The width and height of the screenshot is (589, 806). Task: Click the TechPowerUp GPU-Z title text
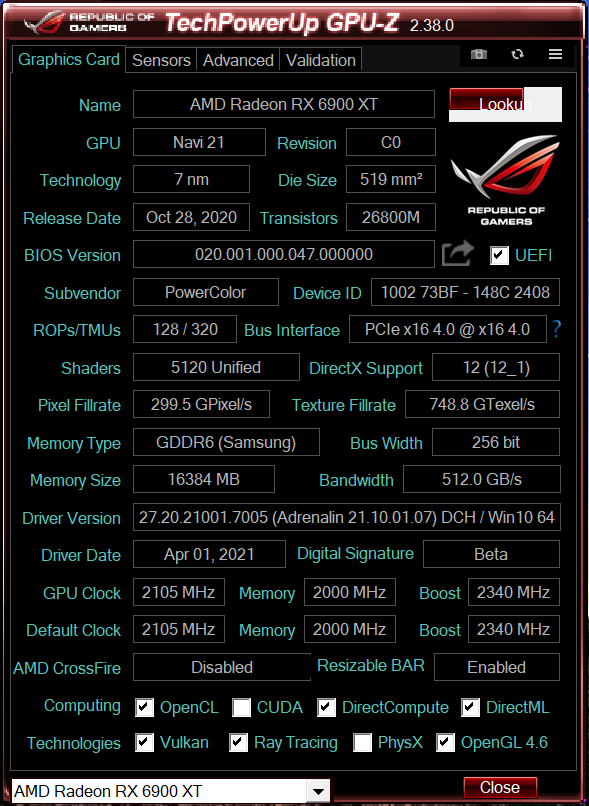tap(282, 23)
